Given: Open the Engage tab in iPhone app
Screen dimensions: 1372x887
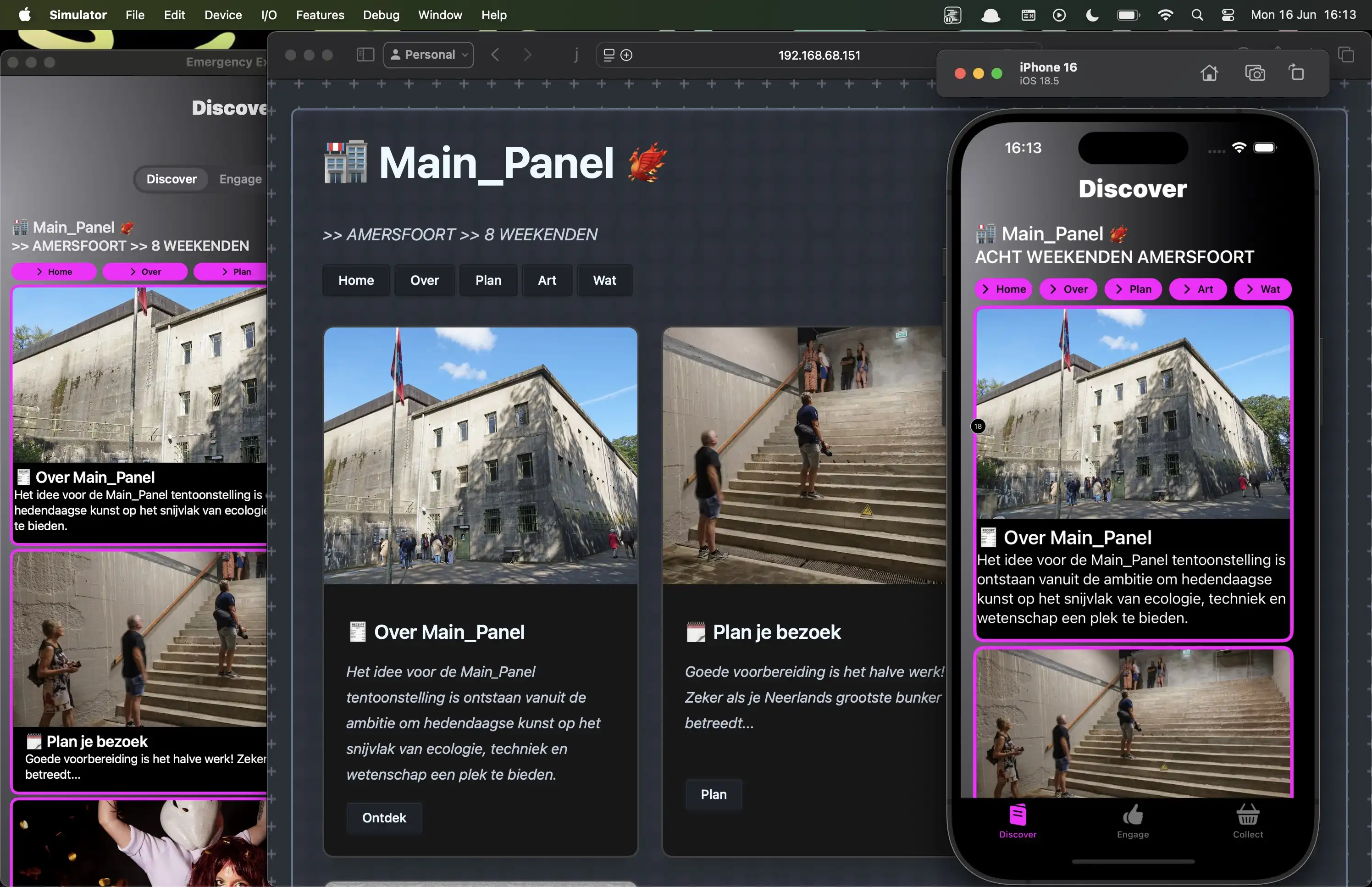Looking at the screenshot, I should point(1133,821).
